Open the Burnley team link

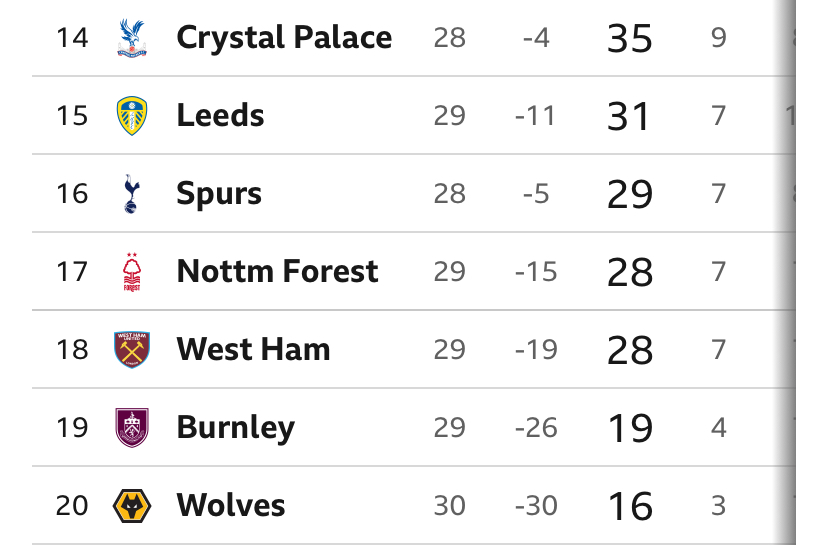[x=235, y=427]
